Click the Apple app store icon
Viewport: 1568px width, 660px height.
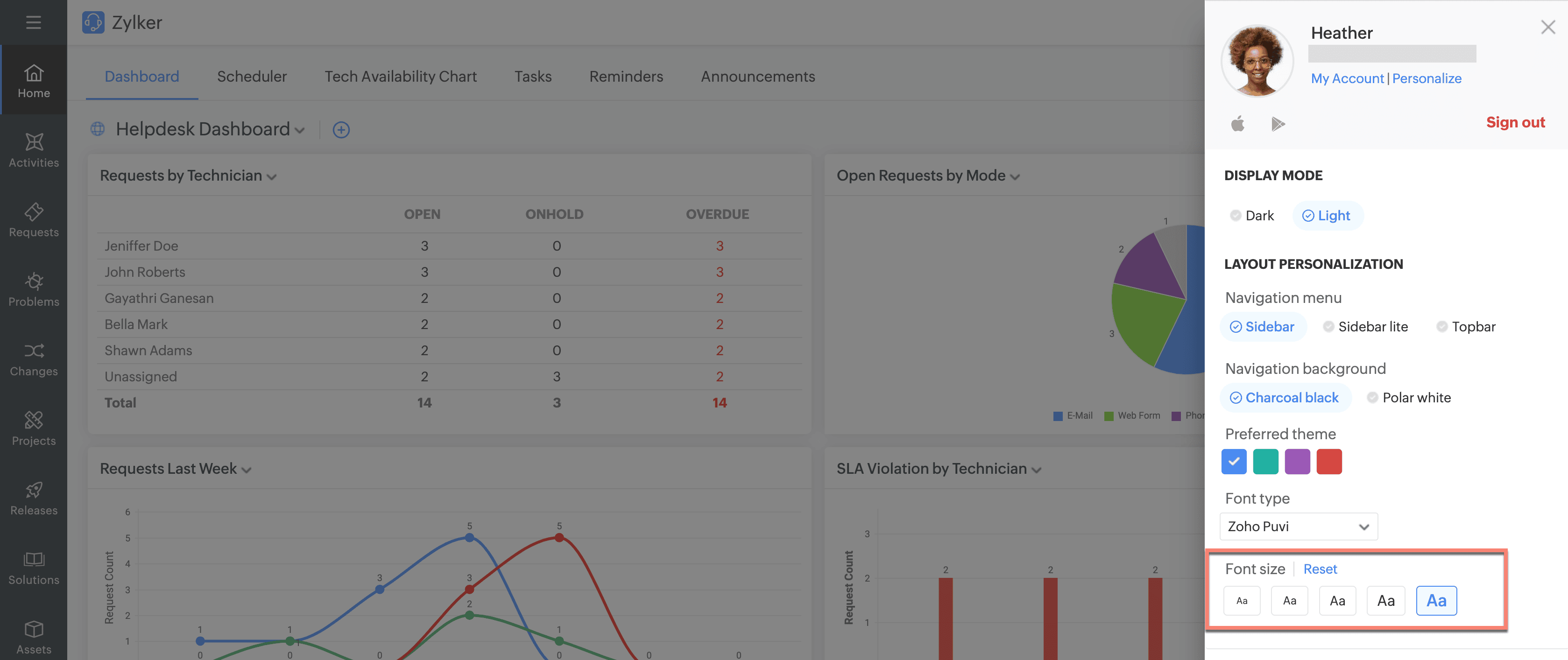[x=1237, y=124]
